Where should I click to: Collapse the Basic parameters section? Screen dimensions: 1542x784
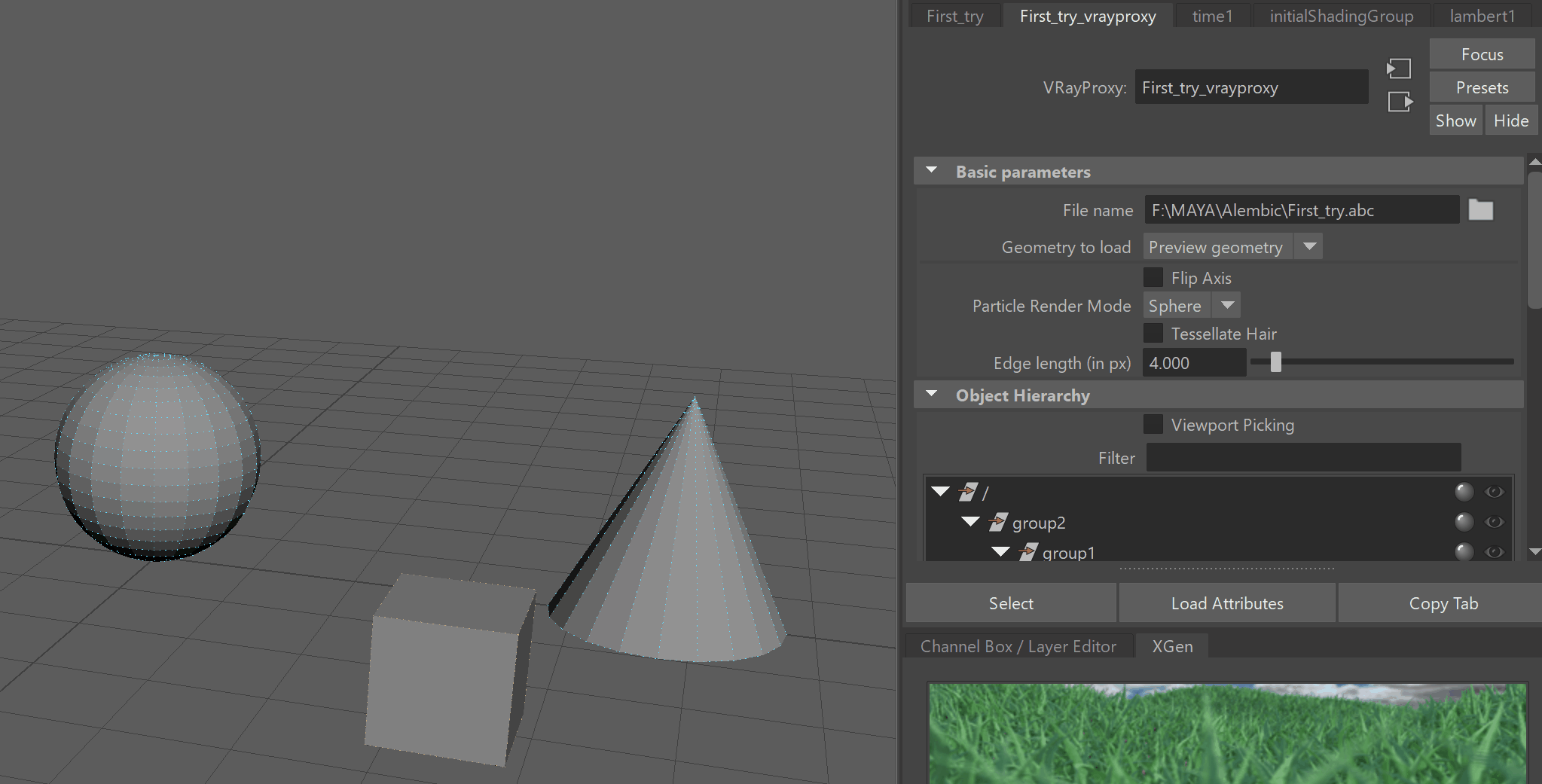click(x=932, y=171)
